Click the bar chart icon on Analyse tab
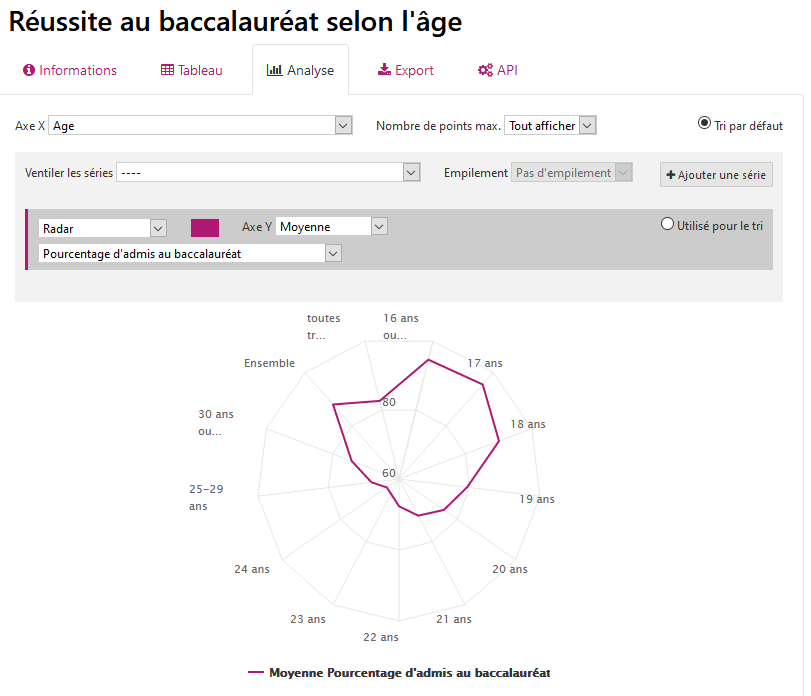The width and height of the screenshot is (811, 696). pyautogui.click(x=274, y=71)
